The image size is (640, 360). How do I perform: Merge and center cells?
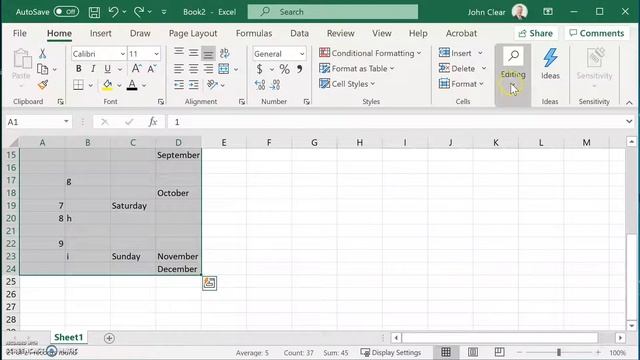coord(224,69)
